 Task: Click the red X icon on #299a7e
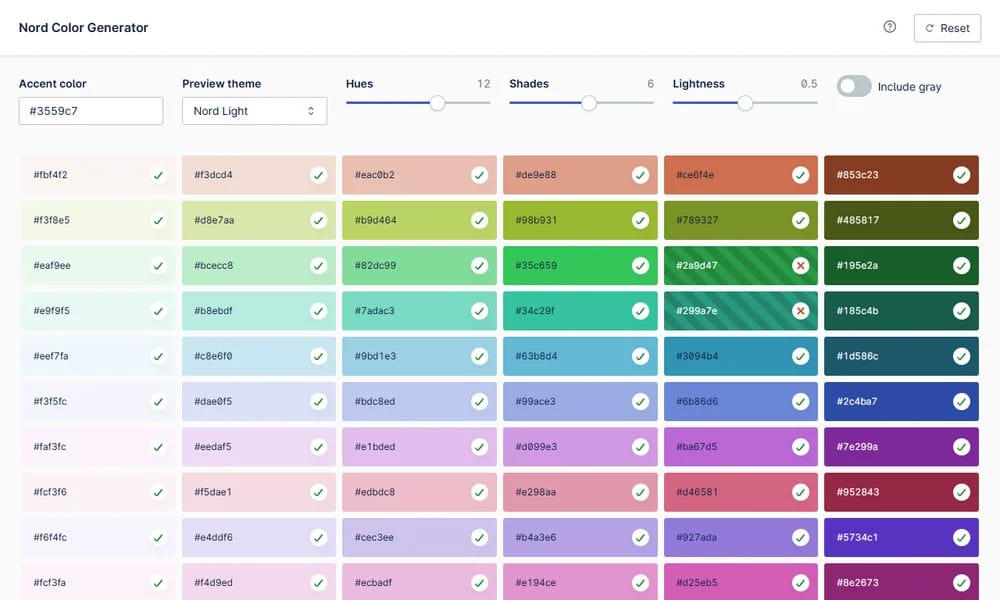click(800, 311)
